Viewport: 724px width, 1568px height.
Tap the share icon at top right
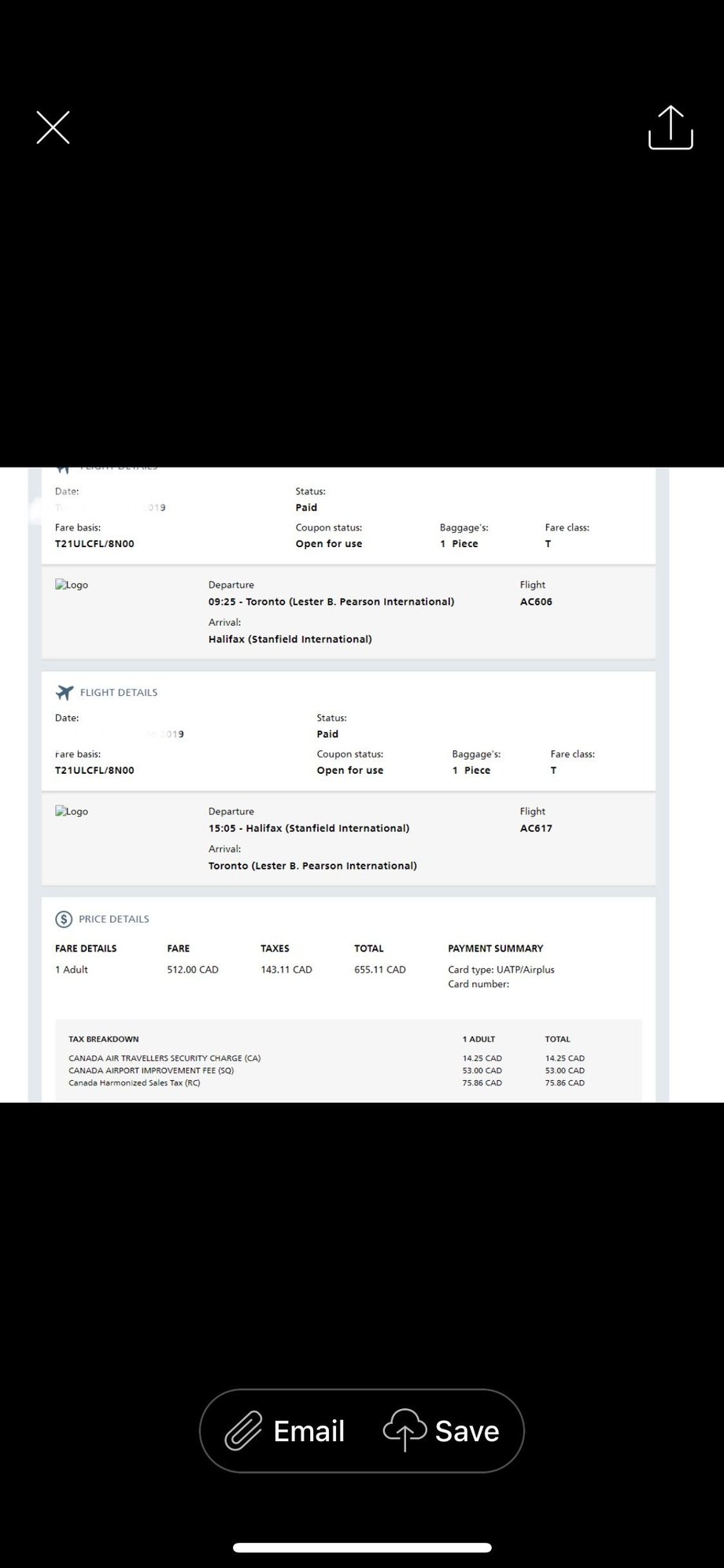point(670,128)
